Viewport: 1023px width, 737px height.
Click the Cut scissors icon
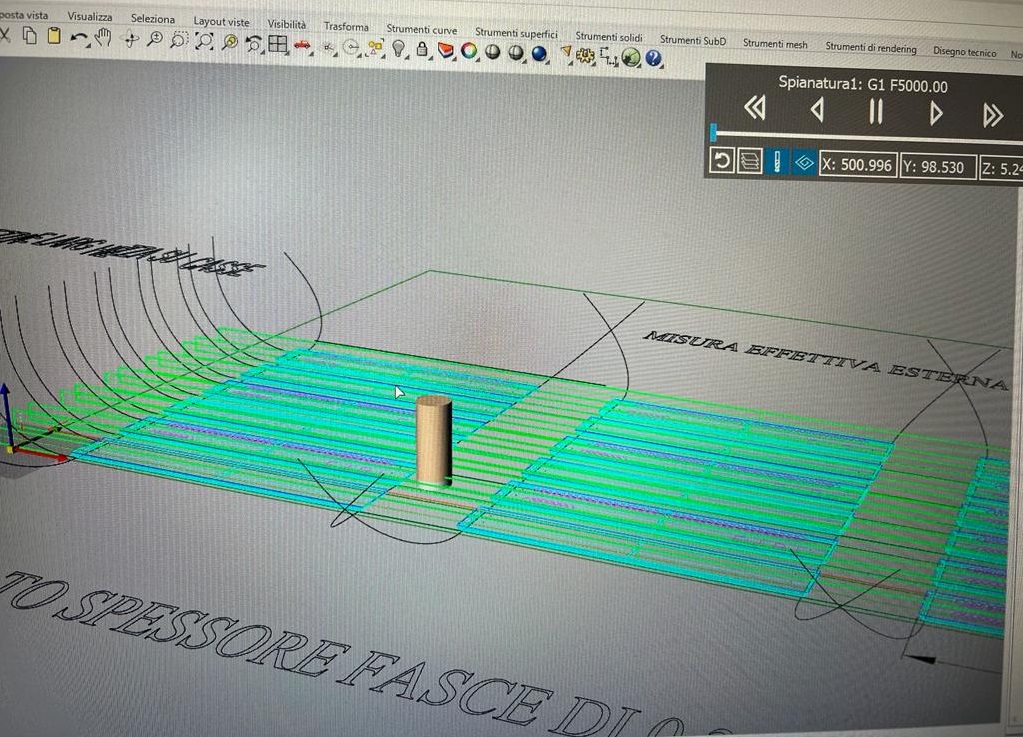coord(4,35)
